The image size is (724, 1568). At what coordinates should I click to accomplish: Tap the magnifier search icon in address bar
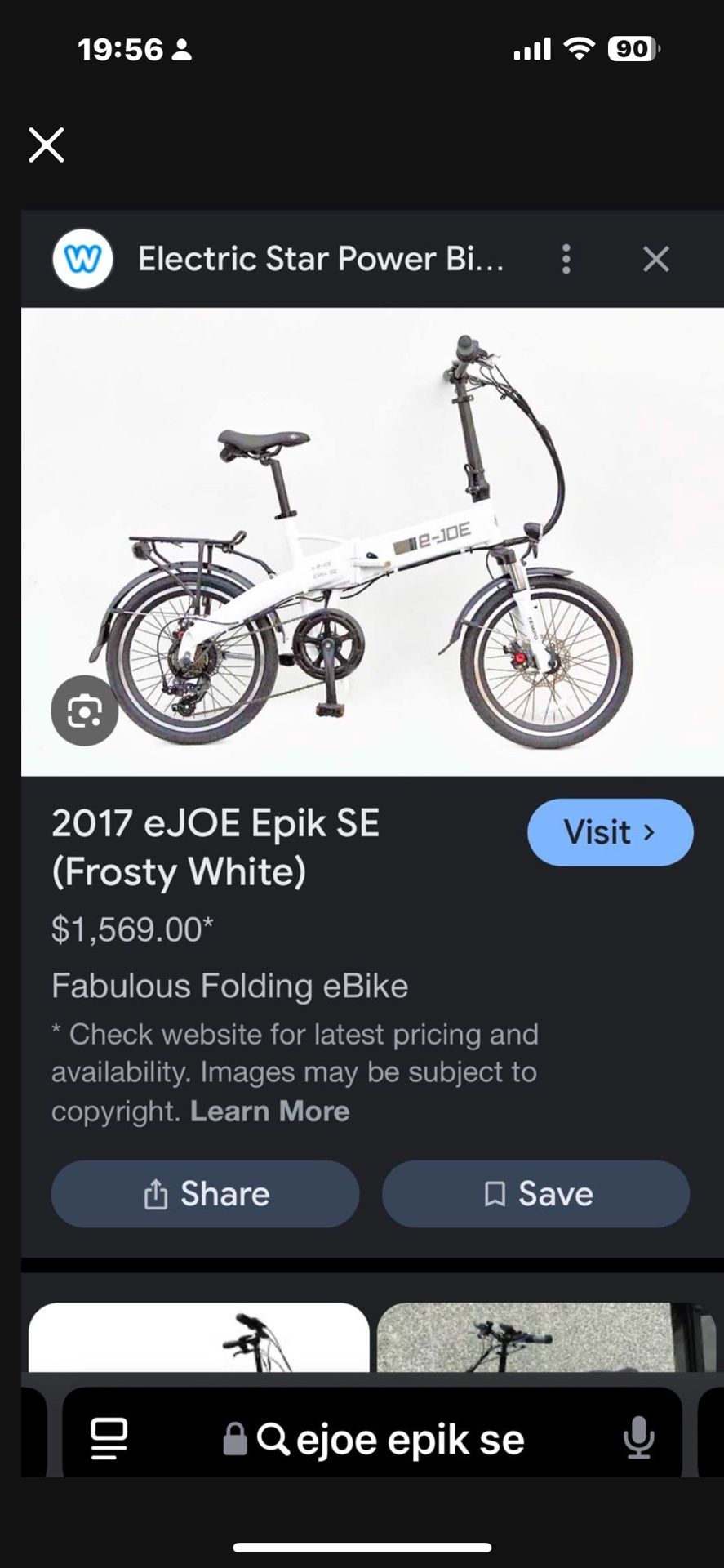point(273,1439)
